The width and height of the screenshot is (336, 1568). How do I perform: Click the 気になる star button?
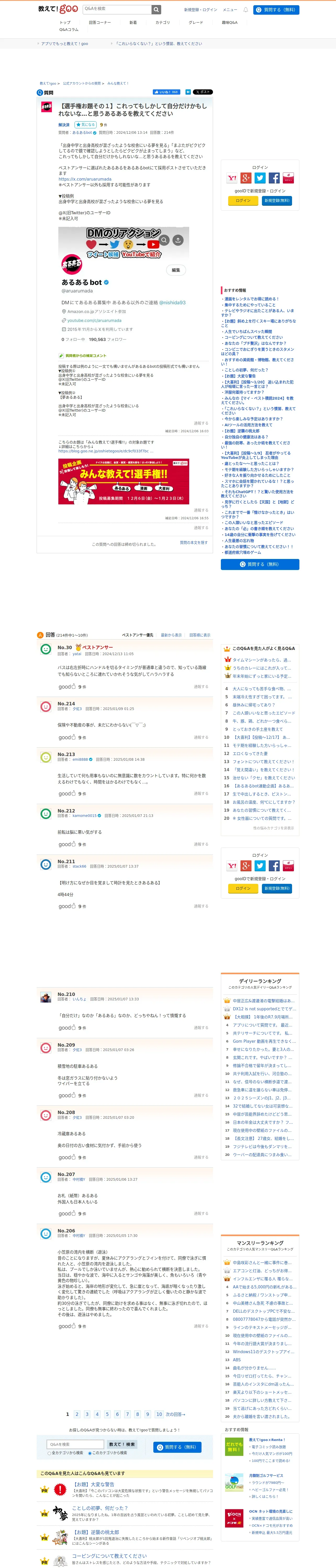85,125
